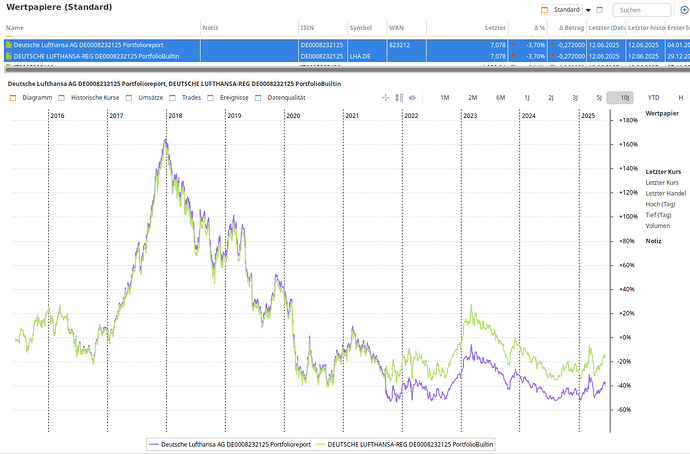Click the green icon of Deutsche Lufthansa AG row
Image resolution: width=690 pixels, height=454 pixels.
pos(9,45)
